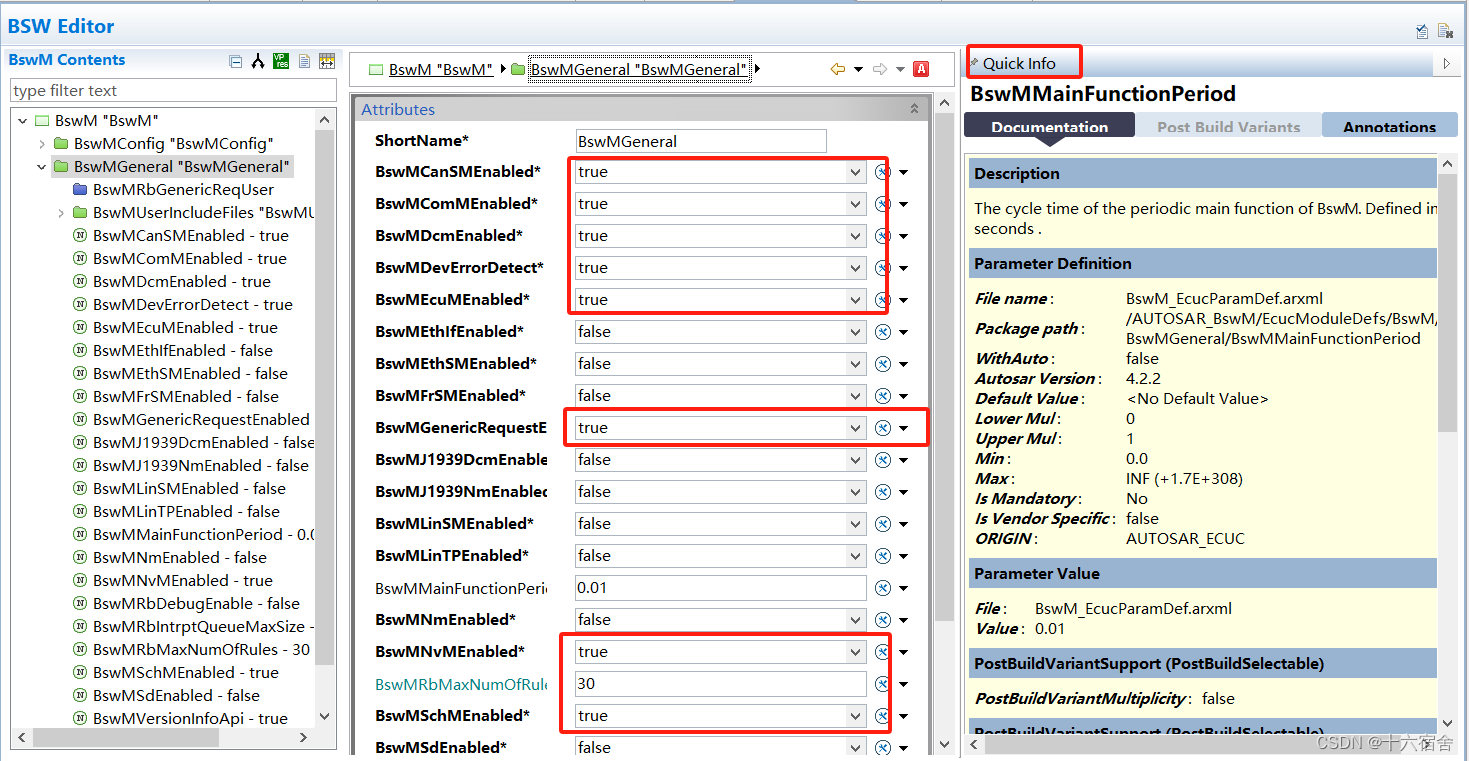Click the red A icon in breadcrumb bar
1469x761 pixels.
921,69
